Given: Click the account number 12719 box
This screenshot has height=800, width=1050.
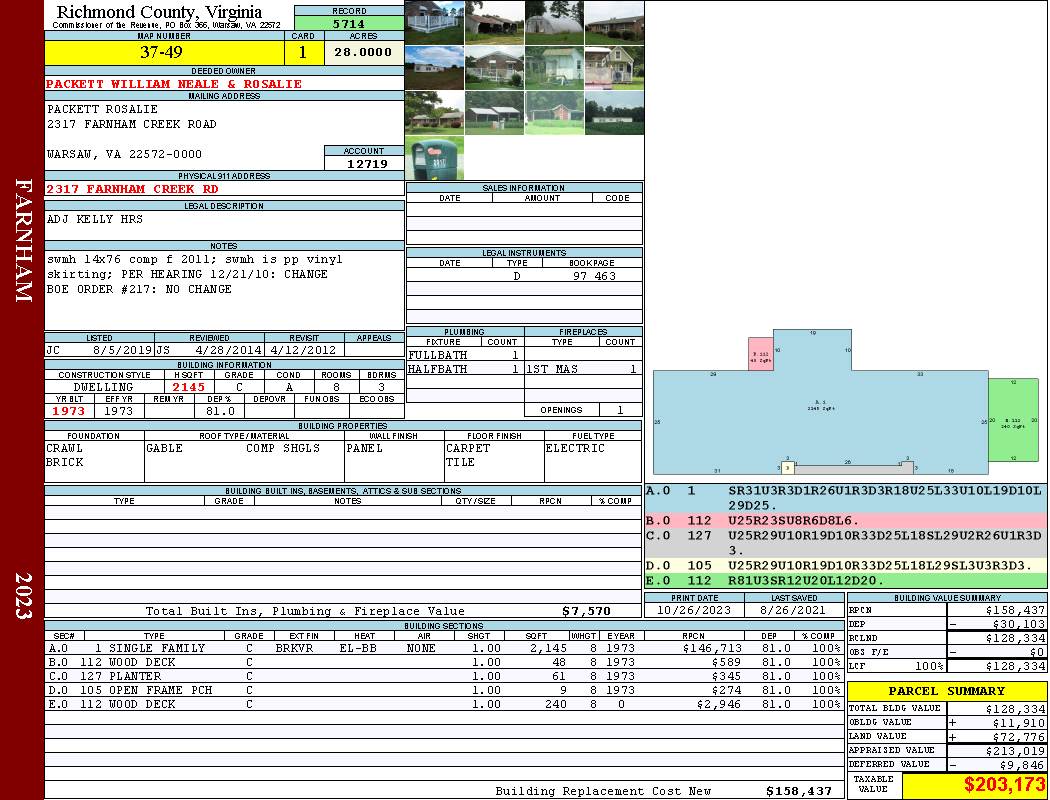Looking at the screenshot, I should coord(364,163).
